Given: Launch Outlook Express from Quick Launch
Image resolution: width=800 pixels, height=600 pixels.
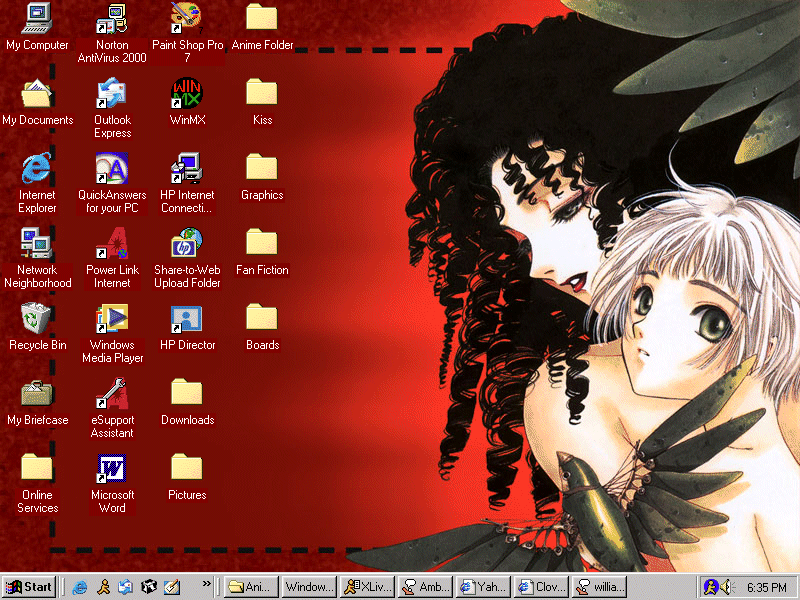Looking at the screenshot, I should tap(126, 587).
